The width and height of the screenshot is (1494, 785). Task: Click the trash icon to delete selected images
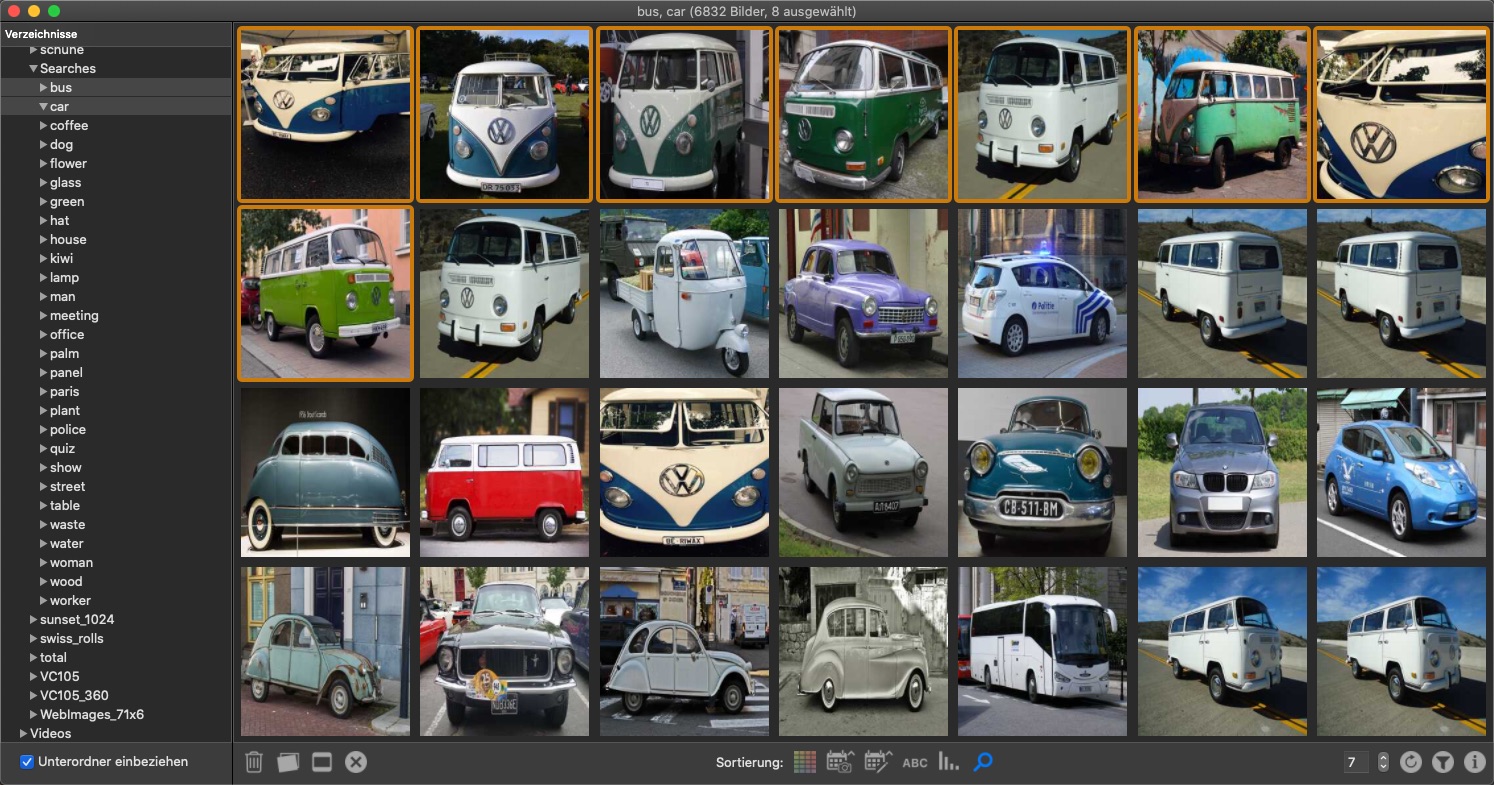point(254,762)
